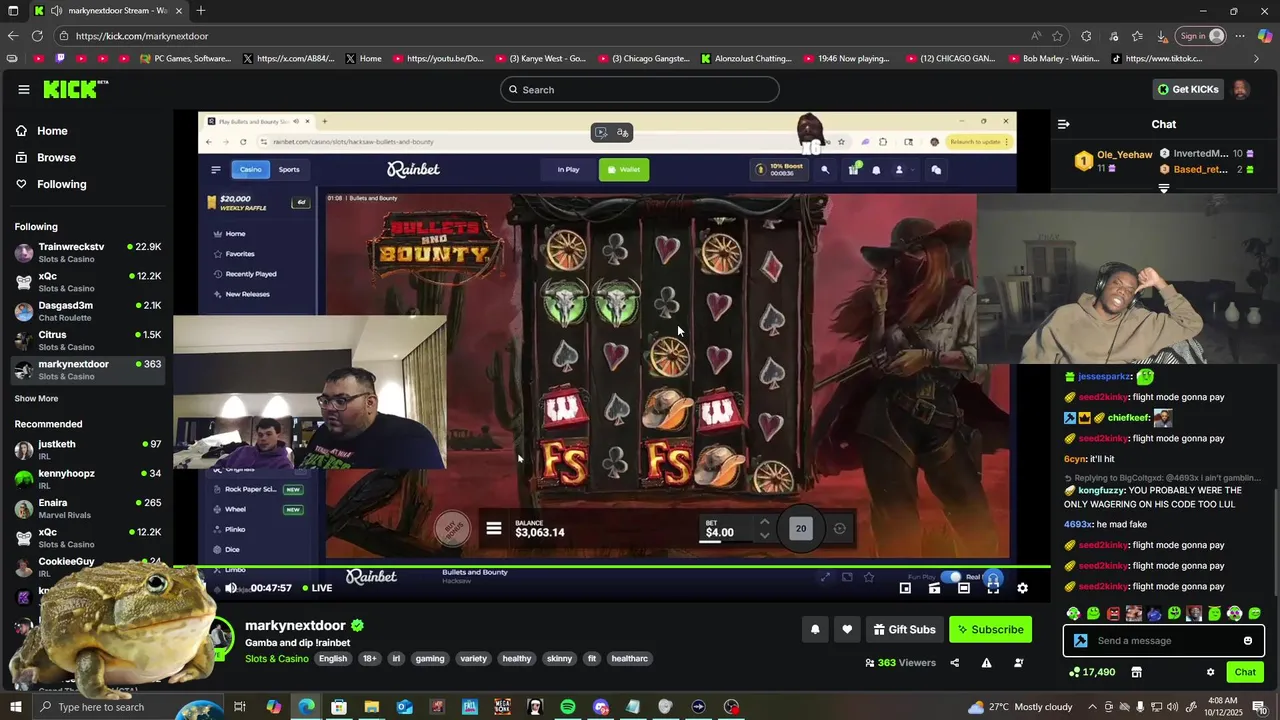Open Trainwreckstv followed channel
This screenshot has height=720, width=1280.
(88, 252)
